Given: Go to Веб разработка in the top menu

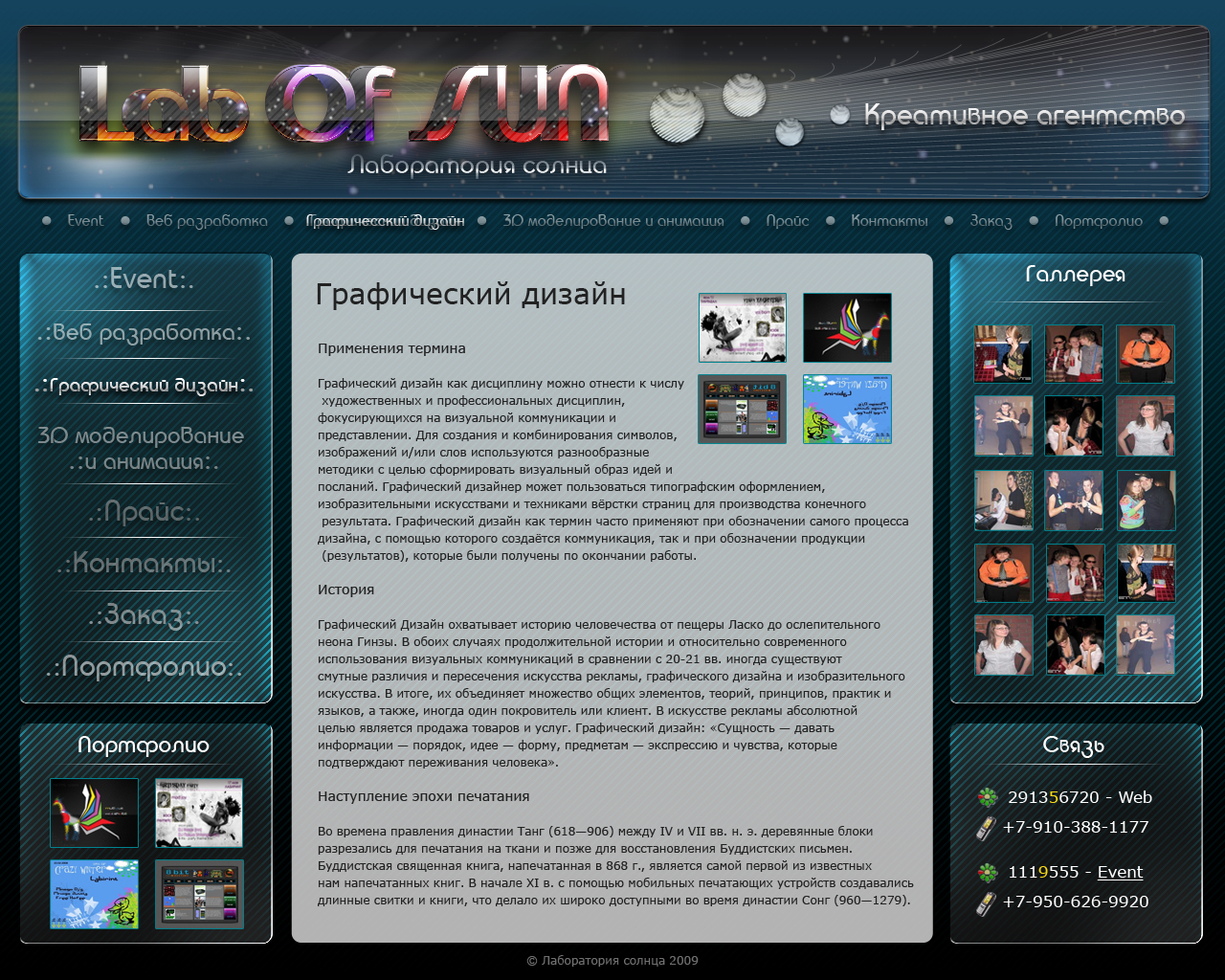Looking at the screenshot, I should pos(206,220).
